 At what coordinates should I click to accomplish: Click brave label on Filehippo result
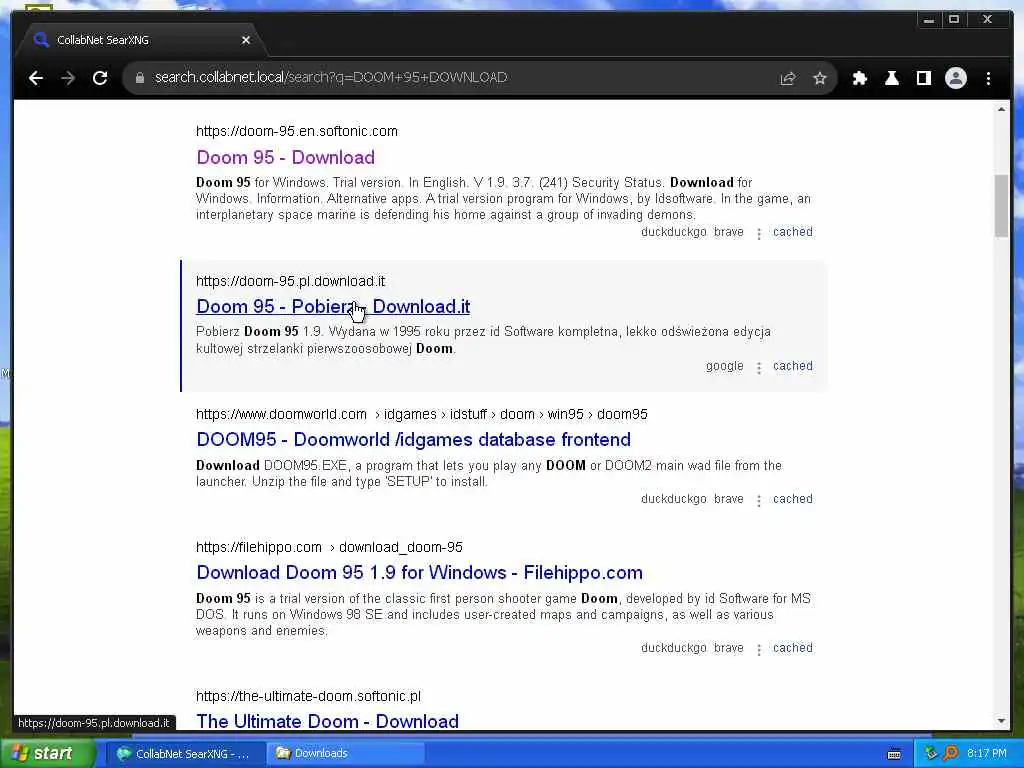(x=729, y=648)
